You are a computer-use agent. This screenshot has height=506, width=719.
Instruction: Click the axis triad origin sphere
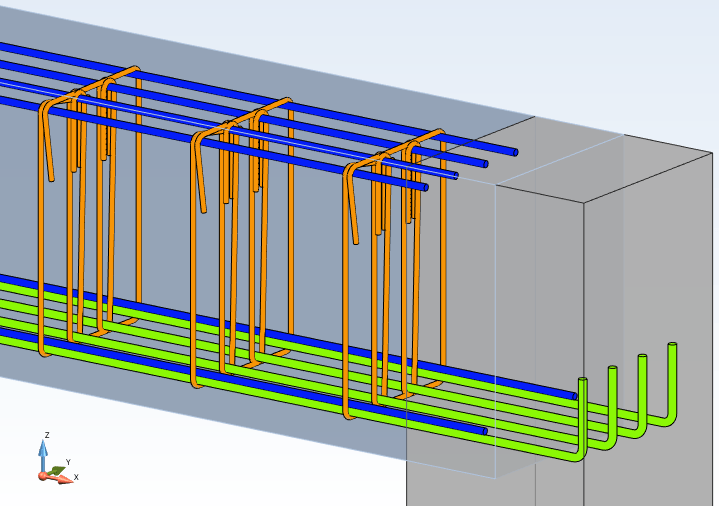43,475
